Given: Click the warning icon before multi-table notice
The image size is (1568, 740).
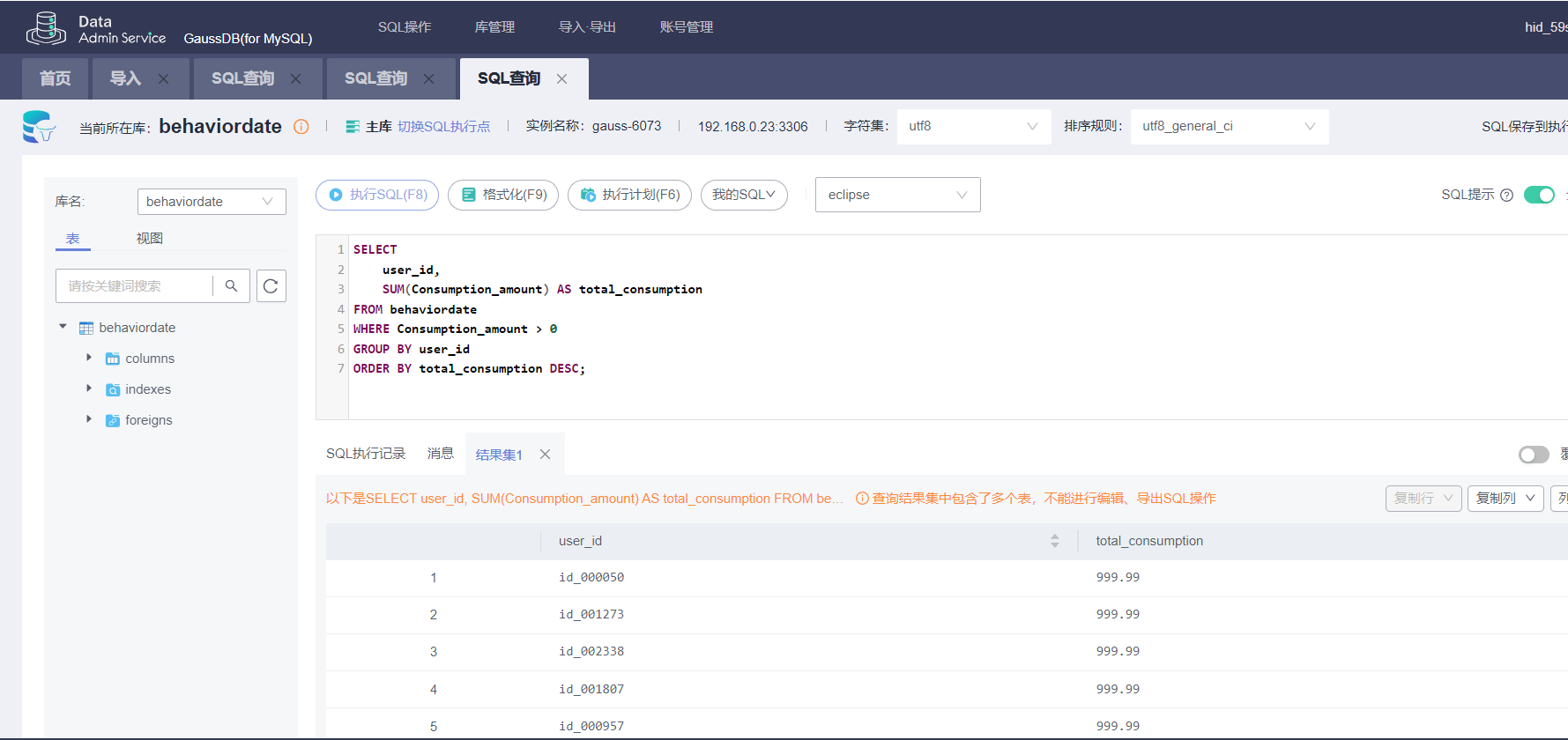Looking at the screenshot, I should pyautogui.click(x=862, y=499).
